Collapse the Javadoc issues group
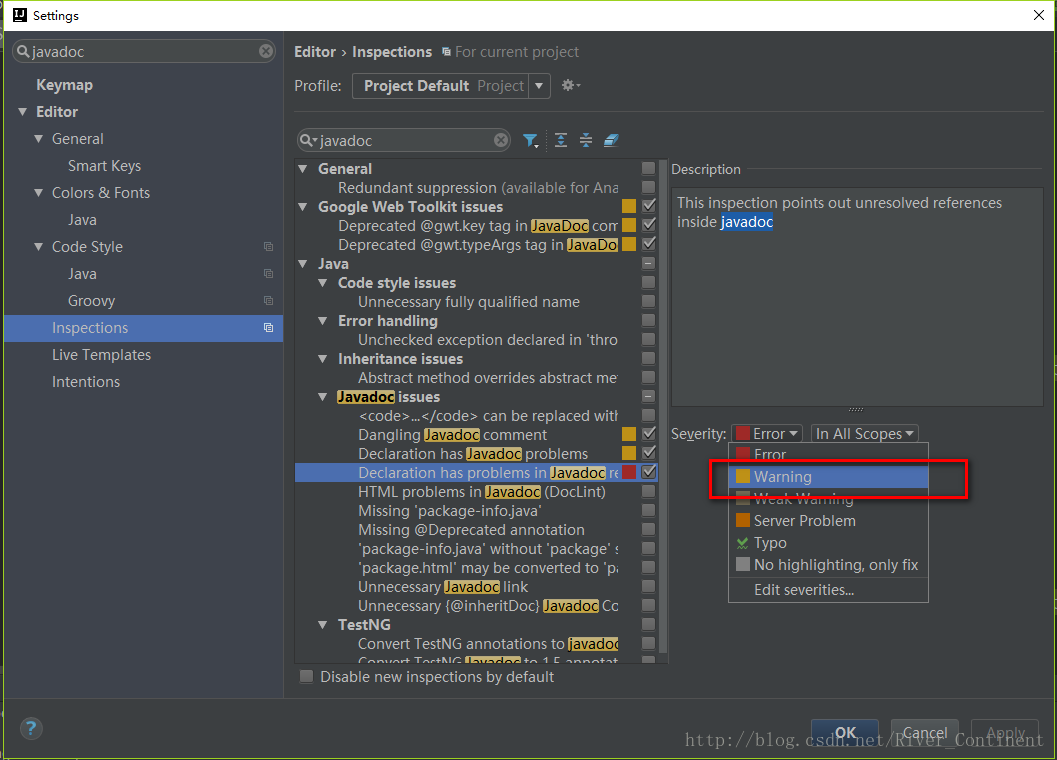 (323, 397)
